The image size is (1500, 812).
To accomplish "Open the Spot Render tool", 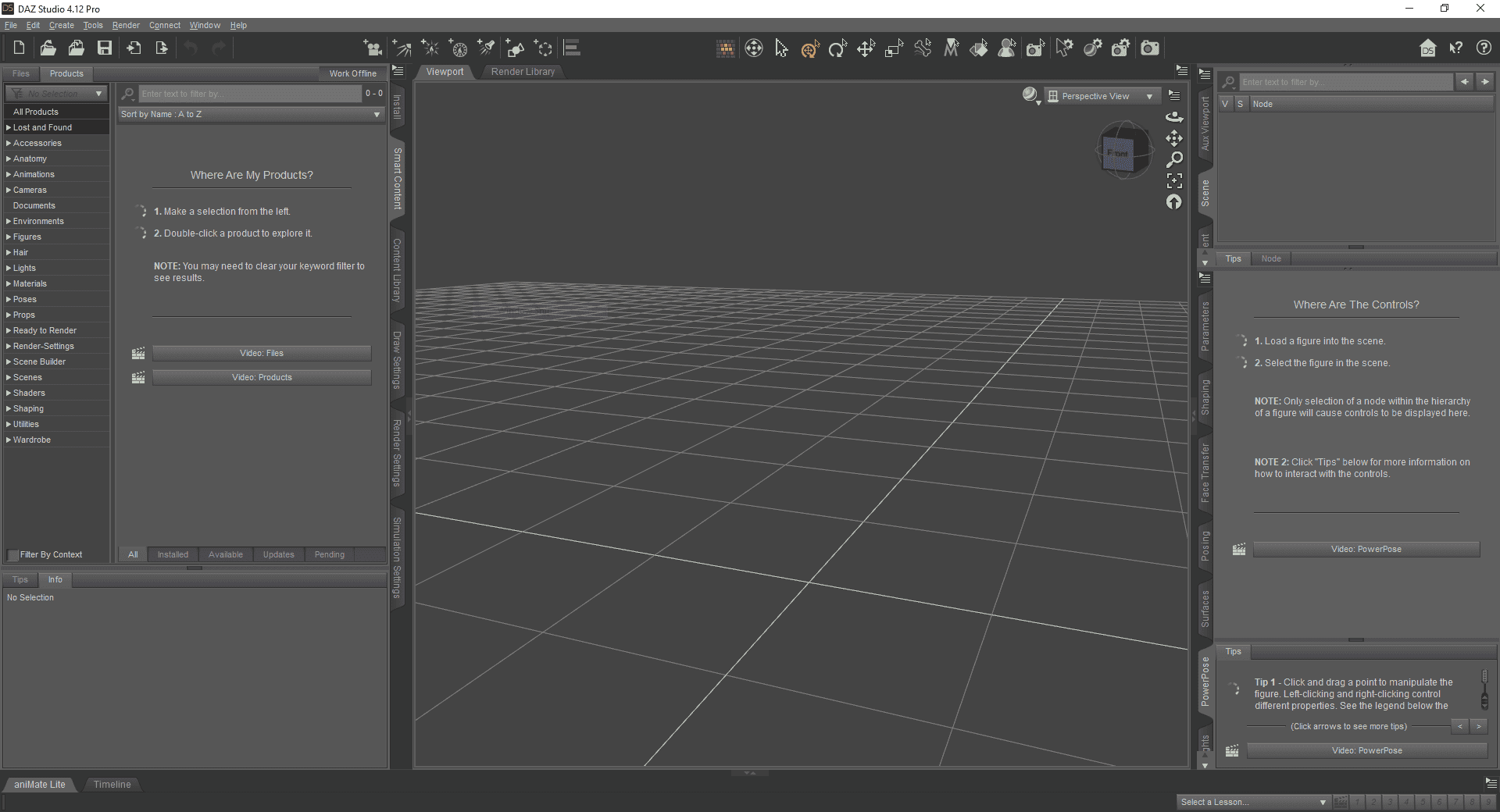I will [1035, 48].
